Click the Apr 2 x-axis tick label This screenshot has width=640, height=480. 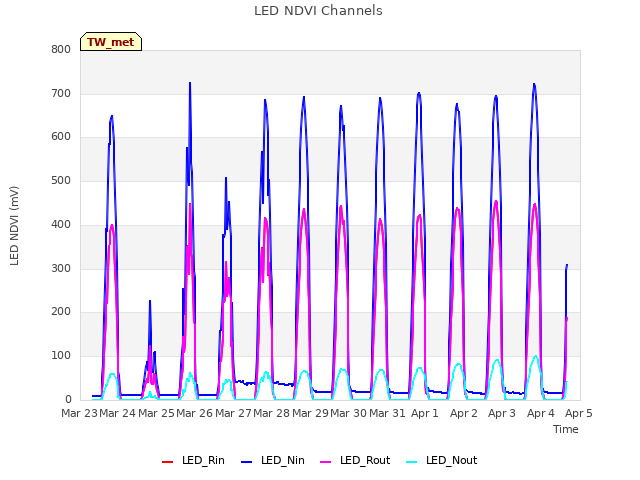pyautogui.click(x=464, y=413)
